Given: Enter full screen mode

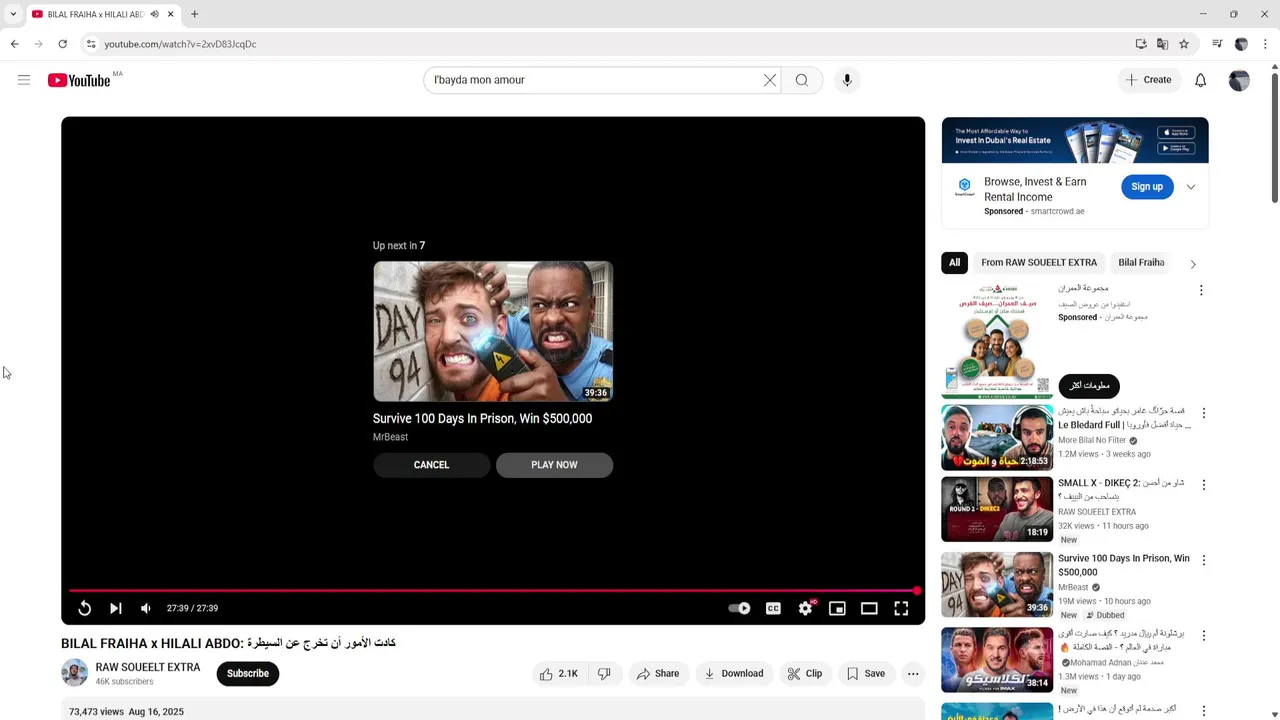Looking at the screenshot, I should point(901,608).
